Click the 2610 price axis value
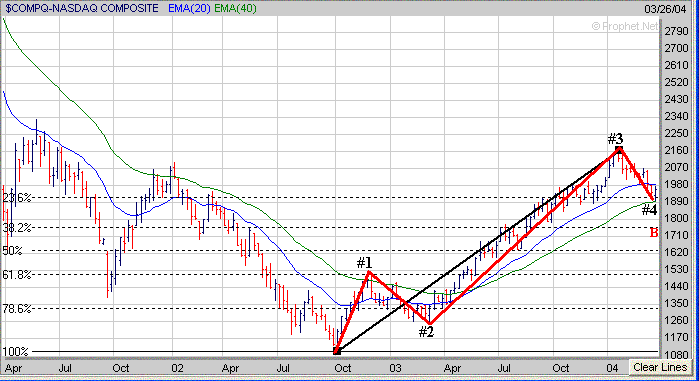Screen dimensions: 699x381 [x=676, y=65]
